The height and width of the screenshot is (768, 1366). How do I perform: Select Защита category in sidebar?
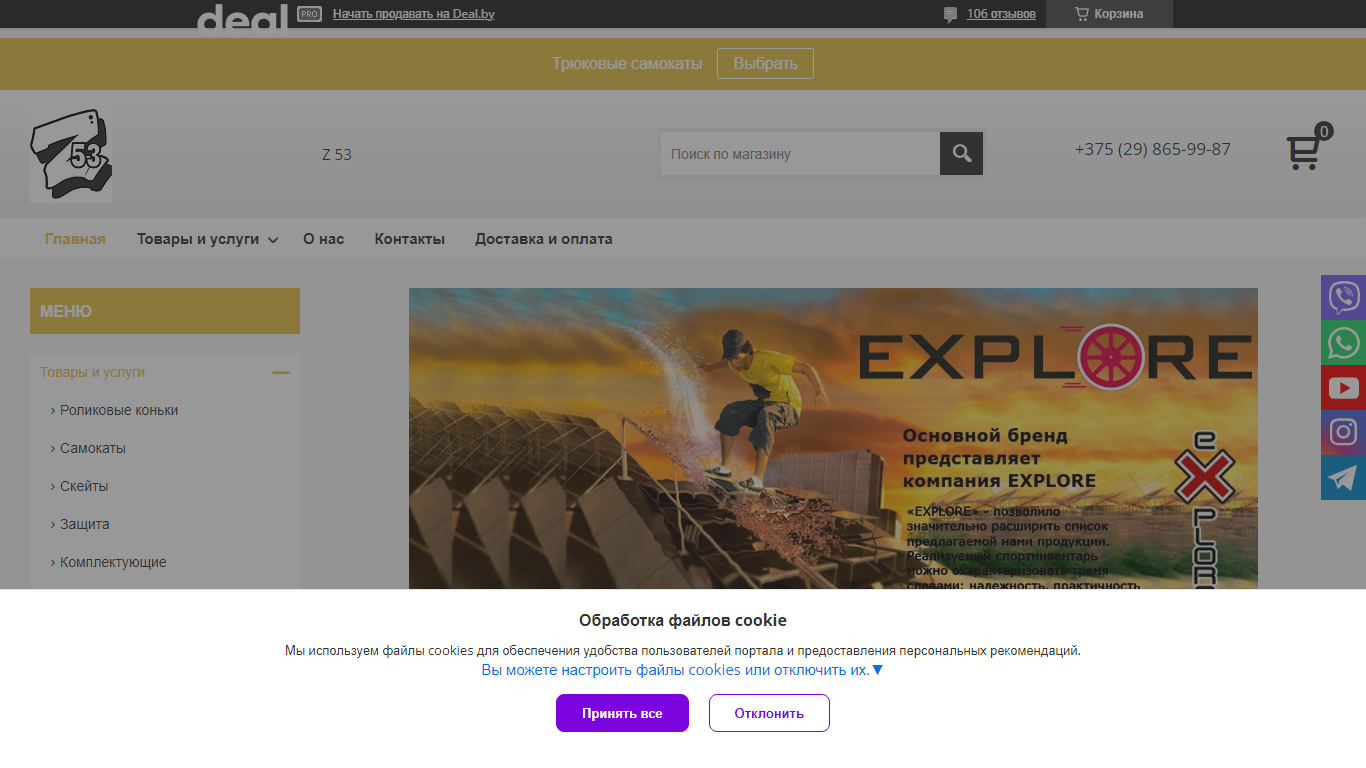(85, 524)
